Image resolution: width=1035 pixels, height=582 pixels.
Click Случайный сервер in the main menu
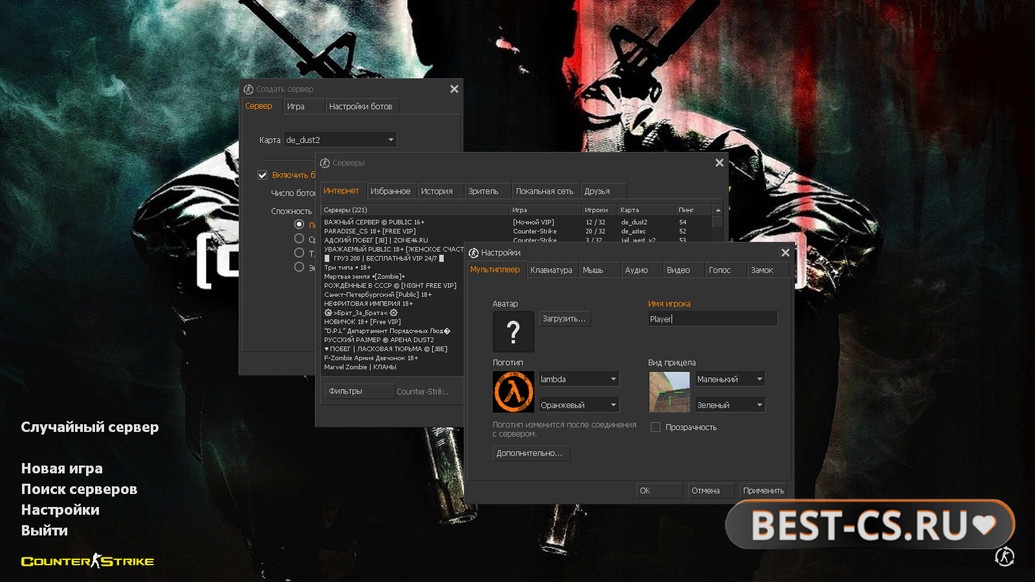[90, 427]
